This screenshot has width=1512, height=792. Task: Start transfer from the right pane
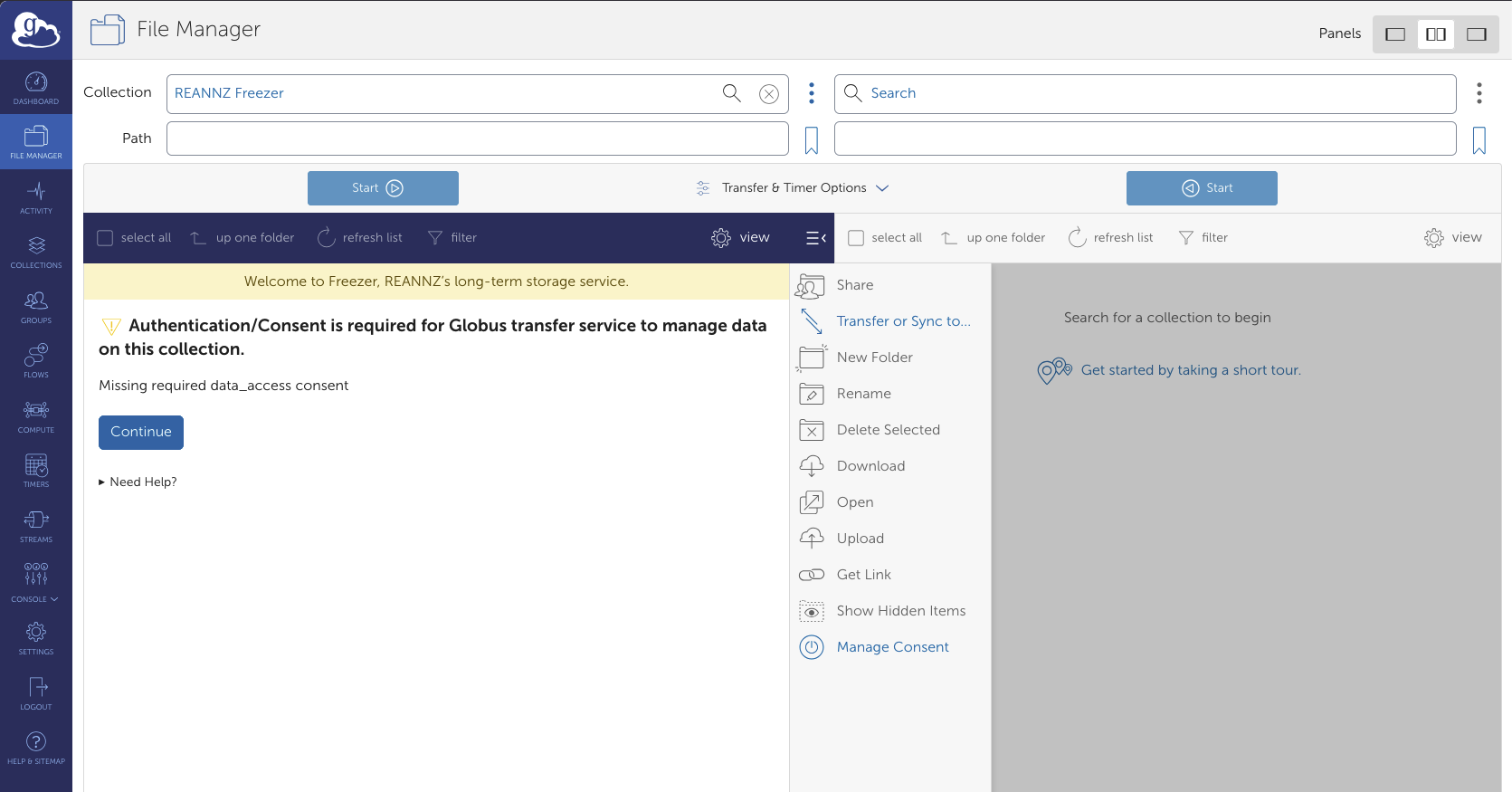[1202, 188]
